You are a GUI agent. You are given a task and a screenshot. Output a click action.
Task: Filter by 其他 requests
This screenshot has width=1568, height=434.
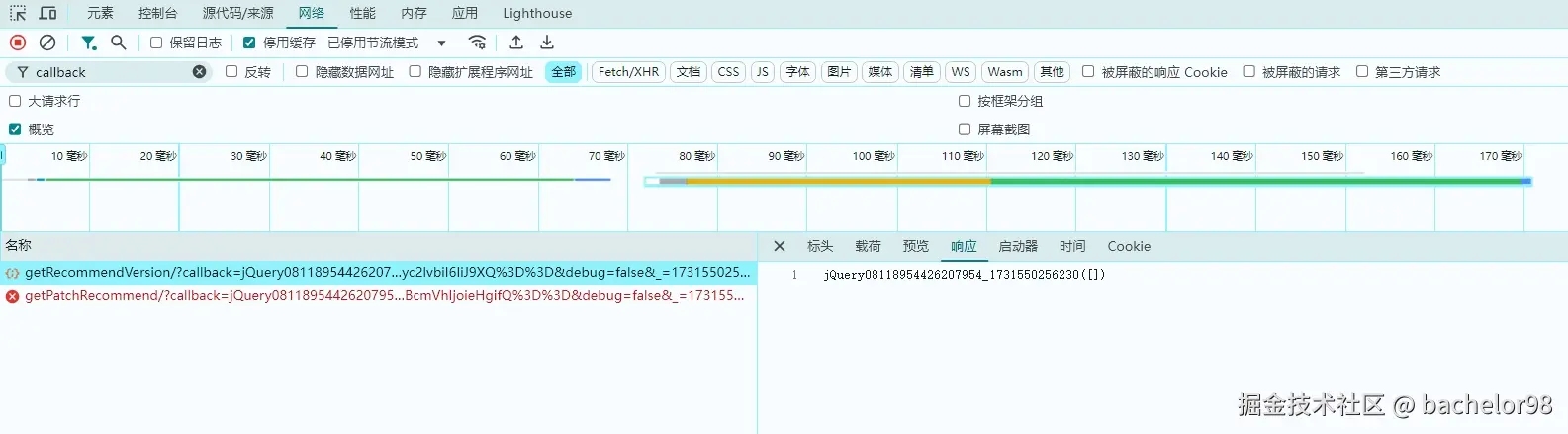coord(1053,72)
